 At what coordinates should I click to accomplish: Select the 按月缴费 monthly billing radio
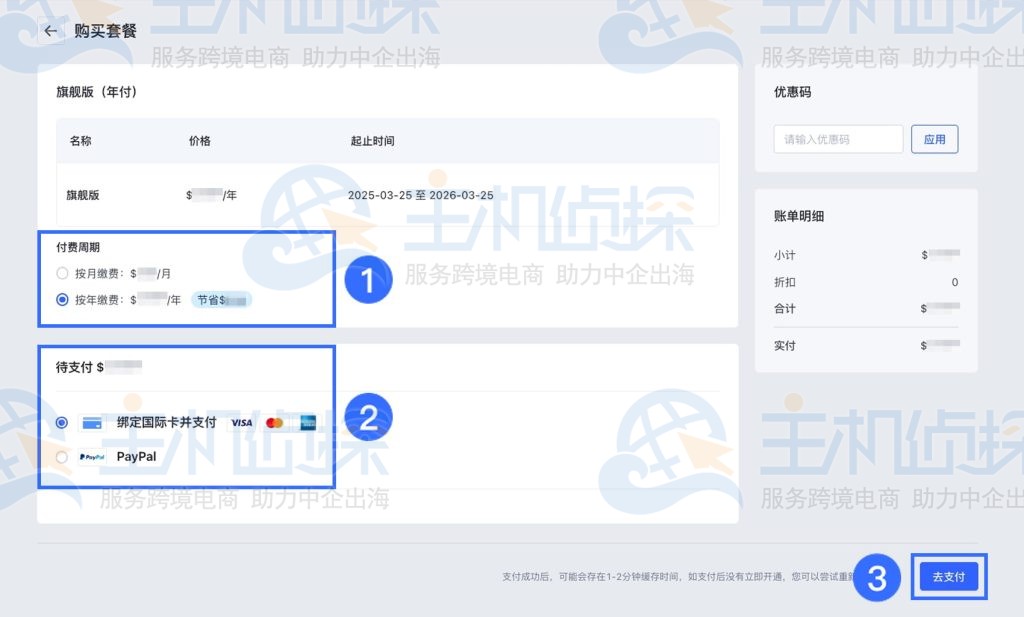coord(60,272)
